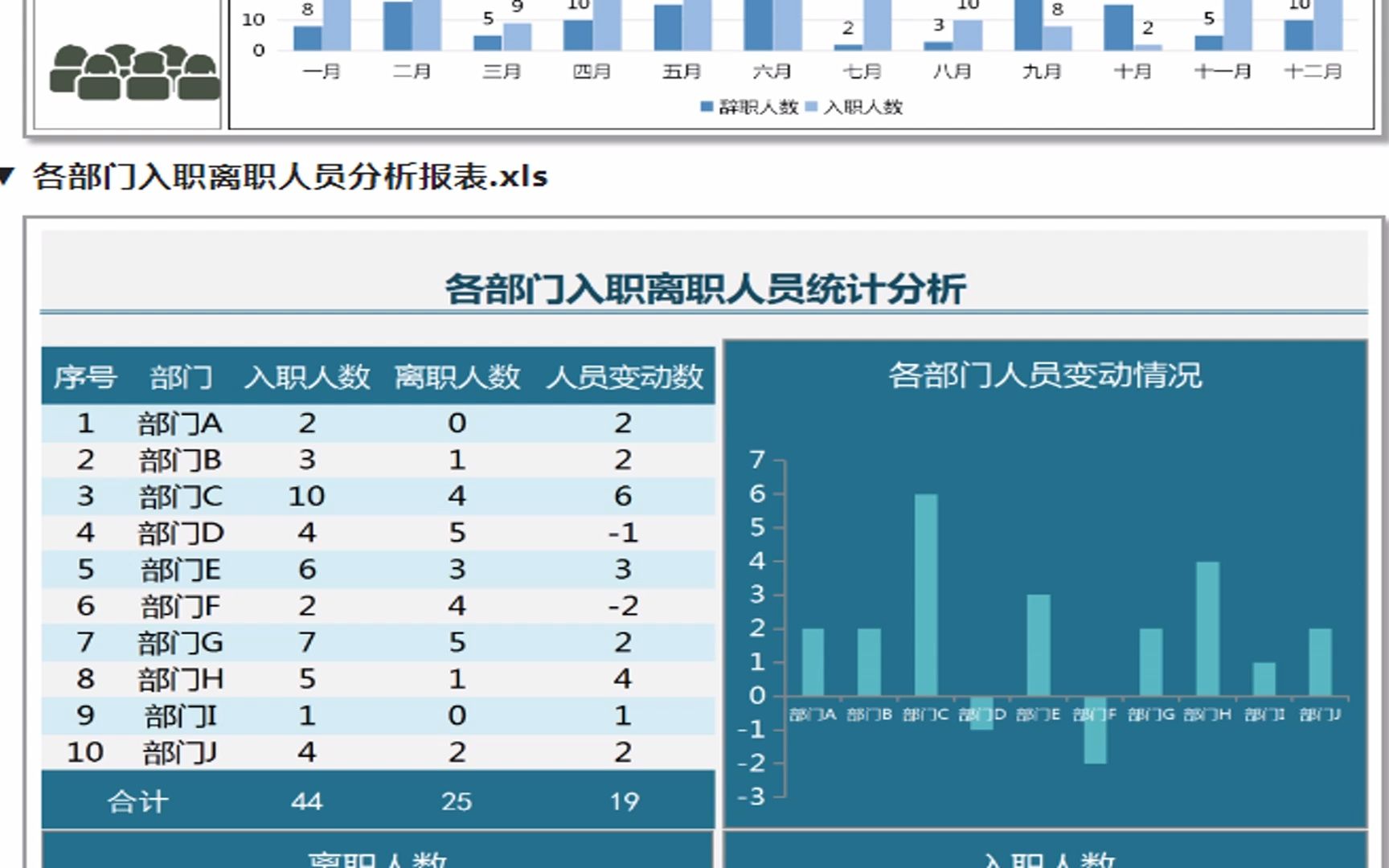This screenshot has width=1389, height=868.
Task: Select the 部门 column header
Action: pyautogui.click(x=181, y=377)
